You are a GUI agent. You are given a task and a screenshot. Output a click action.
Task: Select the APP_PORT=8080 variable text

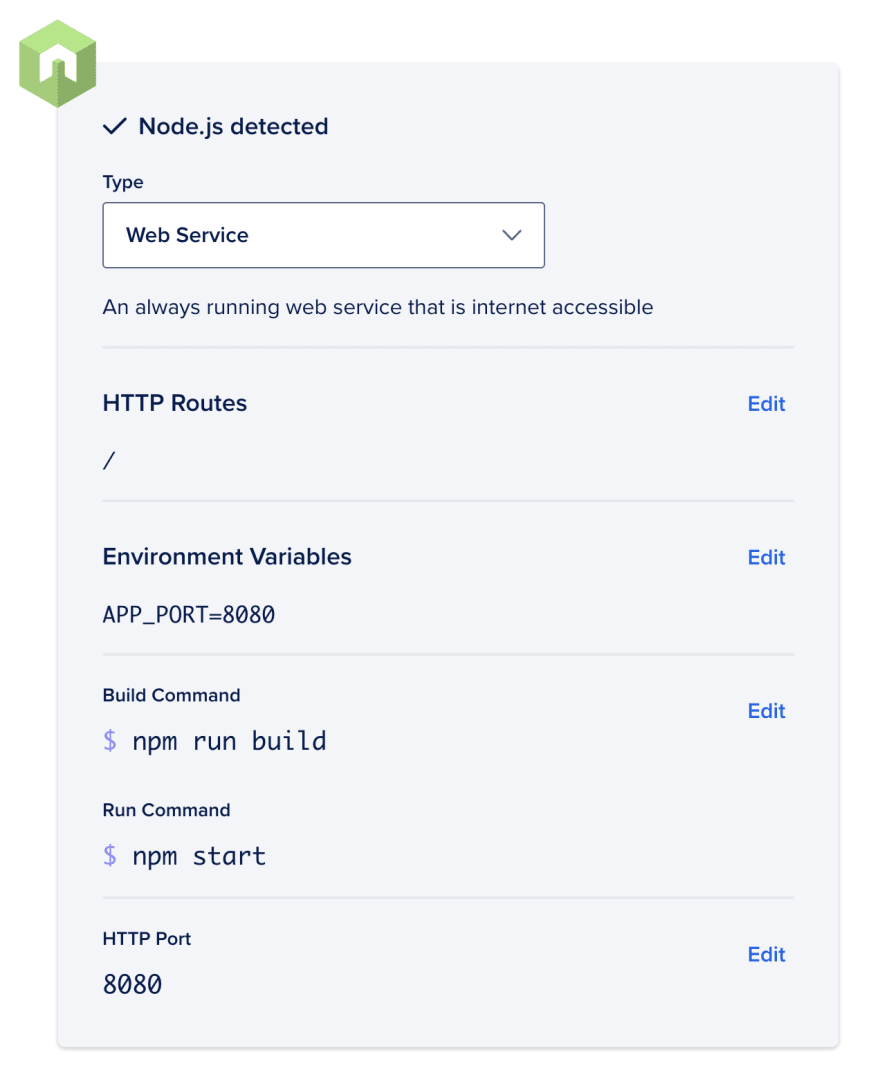click(189, 614)
